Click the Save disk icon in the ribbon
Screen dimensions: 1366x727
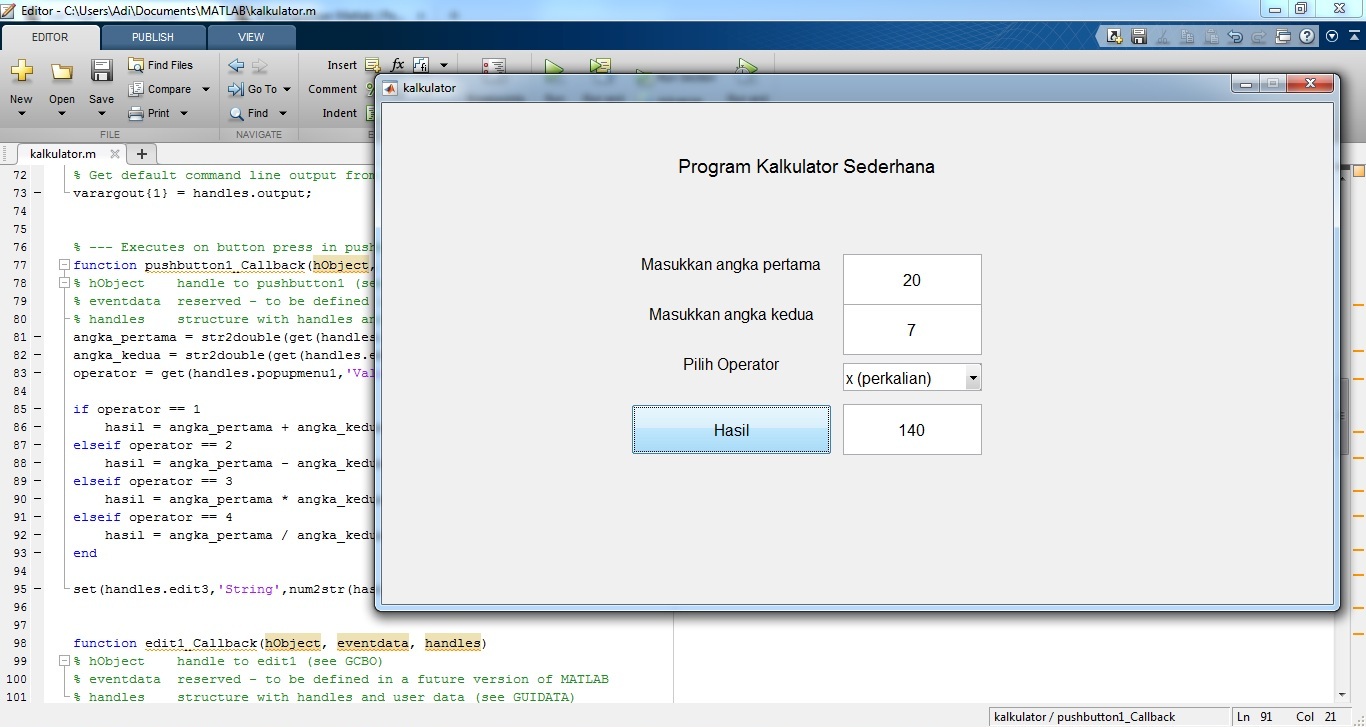tap(101, 72)
